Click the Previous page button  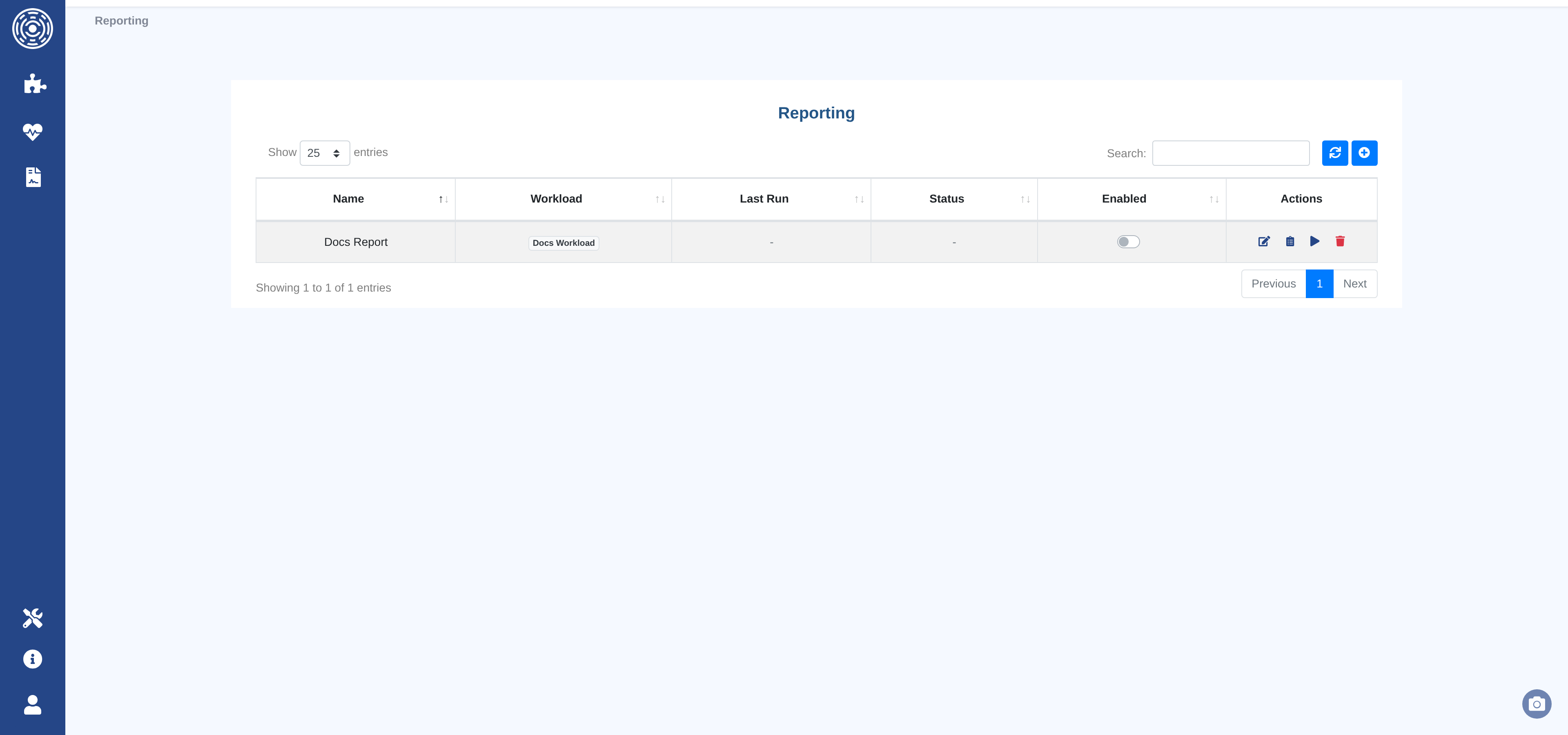(1274, 283)
